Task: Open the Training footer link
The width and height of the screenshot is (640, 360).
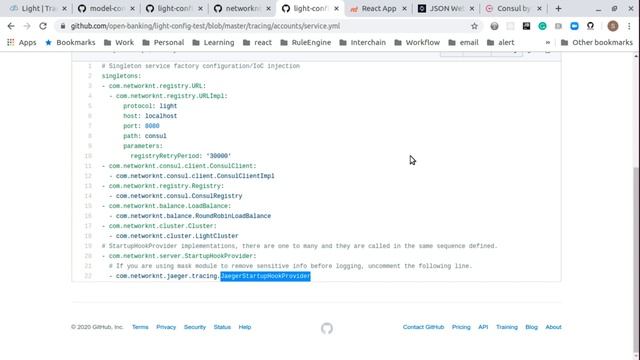Action: 507,327
